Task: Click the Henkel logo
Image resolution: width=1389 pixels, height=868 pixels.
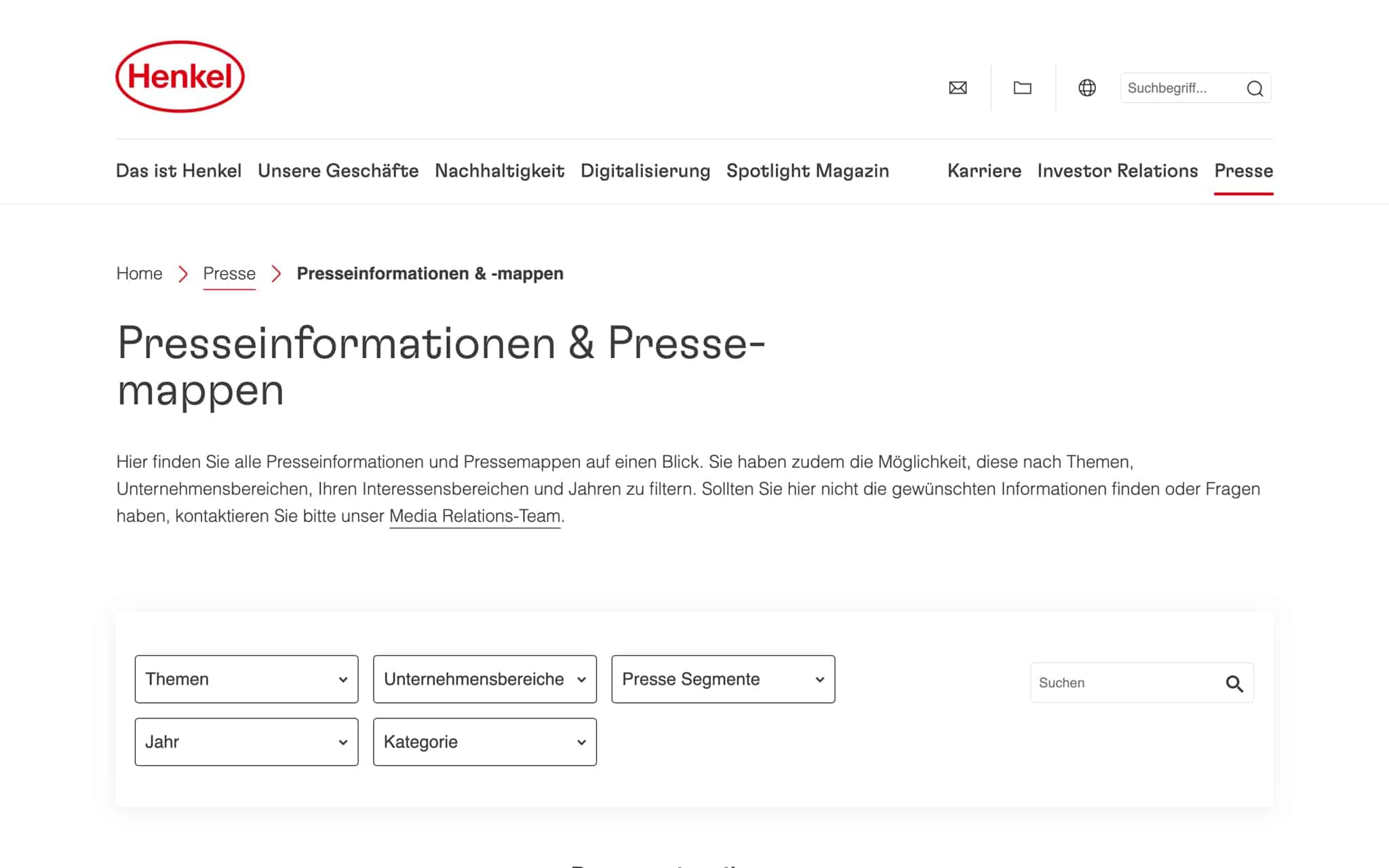Action: pos(180,76)
